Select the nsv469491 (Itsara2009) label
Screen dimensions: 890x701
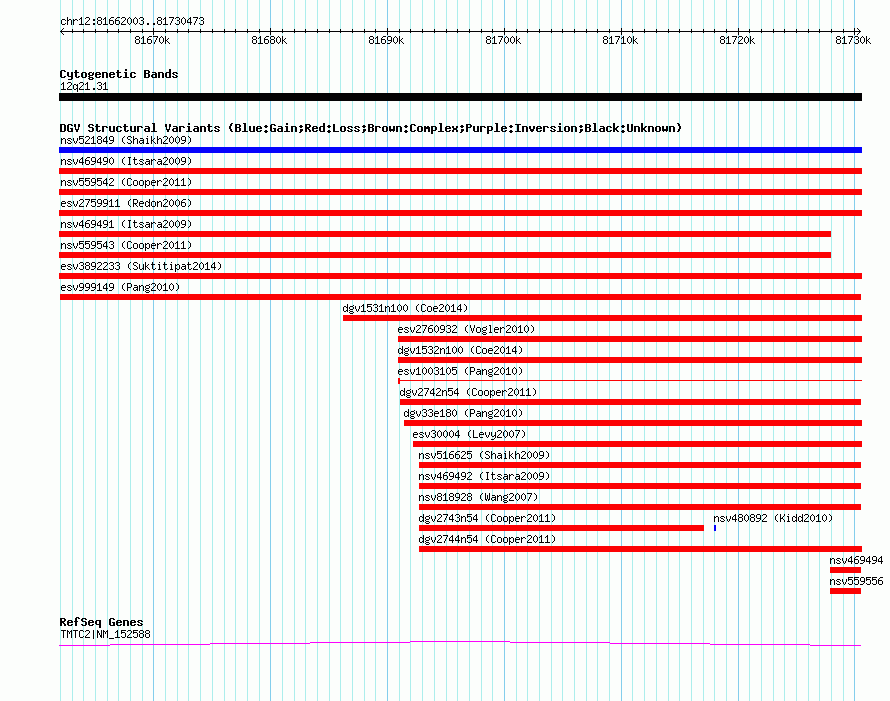[126, 224]
